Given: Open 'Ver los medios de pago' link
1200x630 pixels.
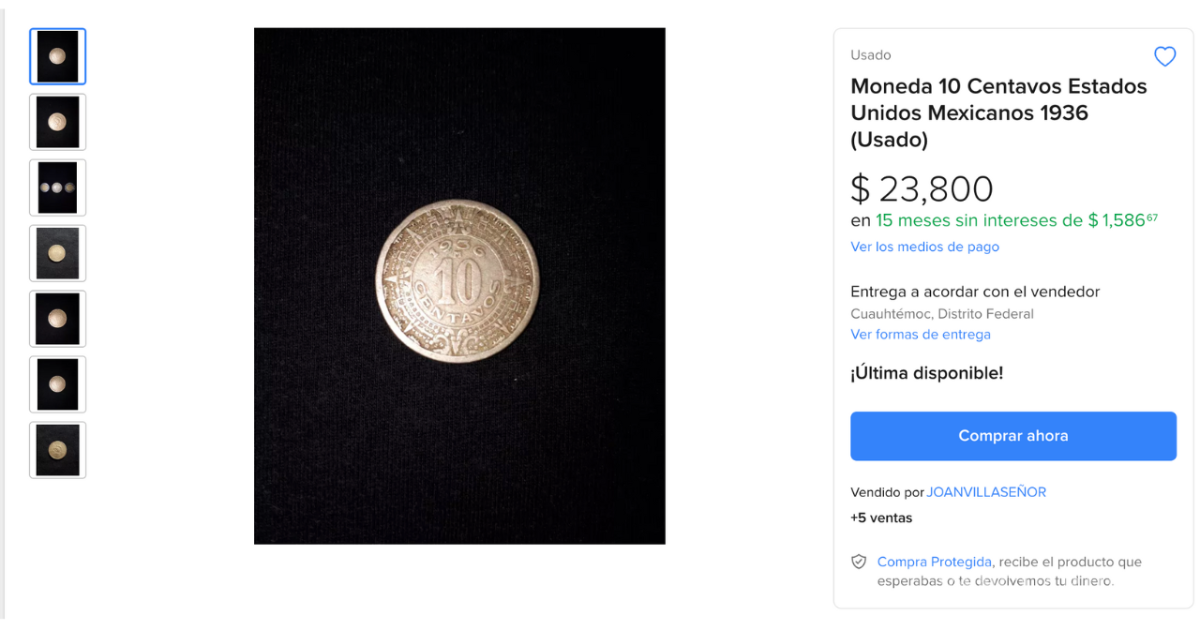Looking at the screenshot, I should (924, 247).
